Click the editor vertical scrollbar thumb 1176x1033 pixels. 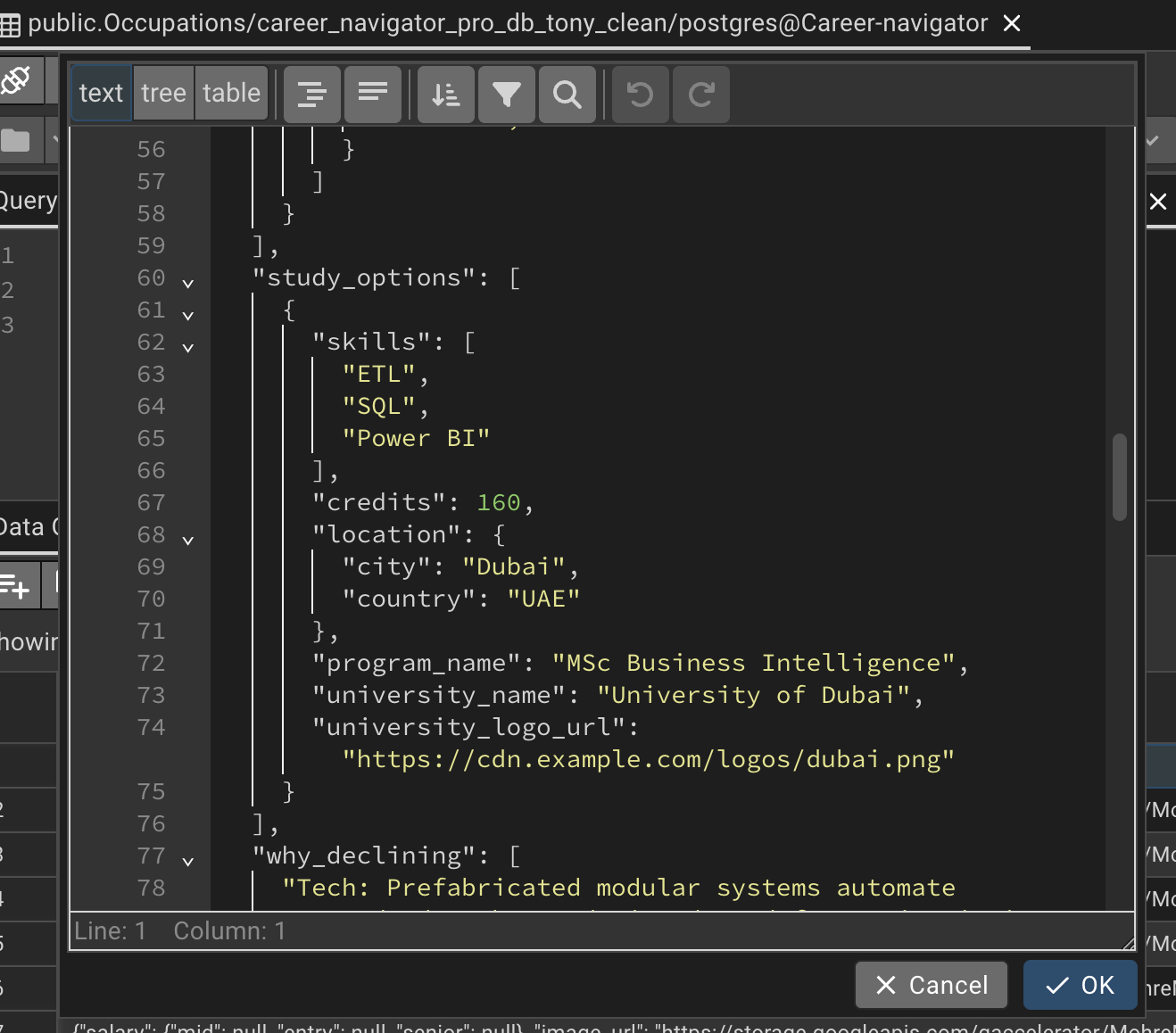(1120, 477)
